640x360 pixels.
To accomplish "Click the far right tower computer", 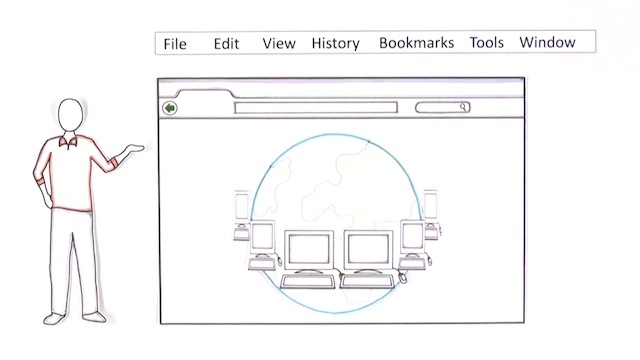I will tap(431, 215).
